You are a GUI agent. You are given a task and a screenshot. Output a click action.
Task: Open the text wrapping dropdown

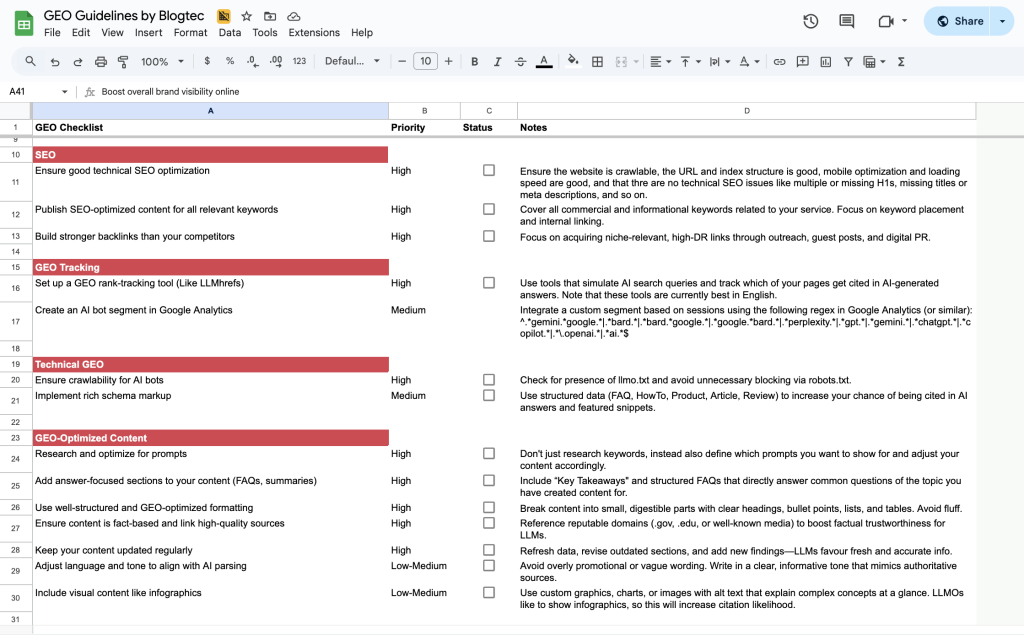pyautogui.click(x=720, y=61)
